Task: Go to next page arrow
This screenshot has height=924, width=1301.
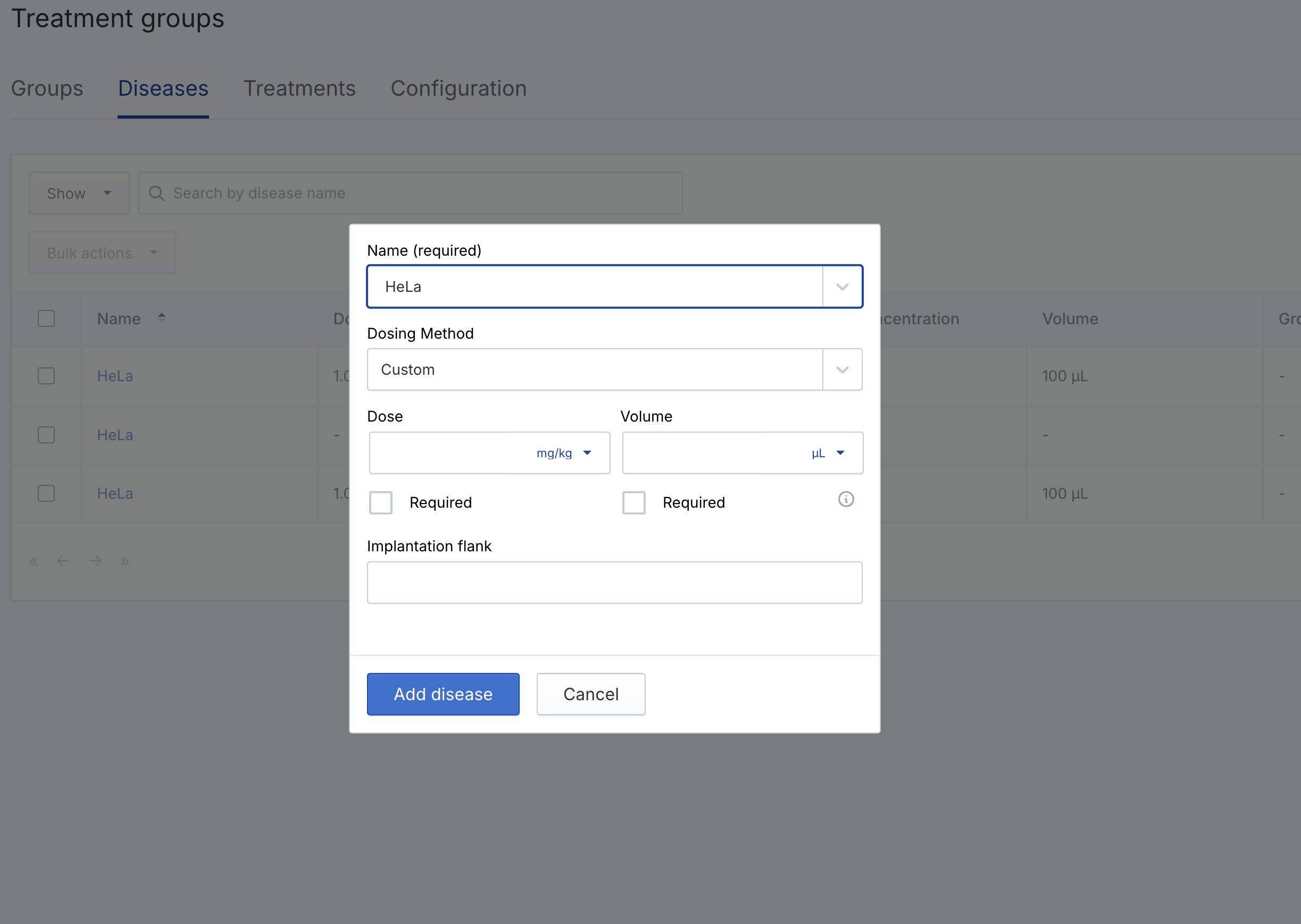Action: pos(95,561)
